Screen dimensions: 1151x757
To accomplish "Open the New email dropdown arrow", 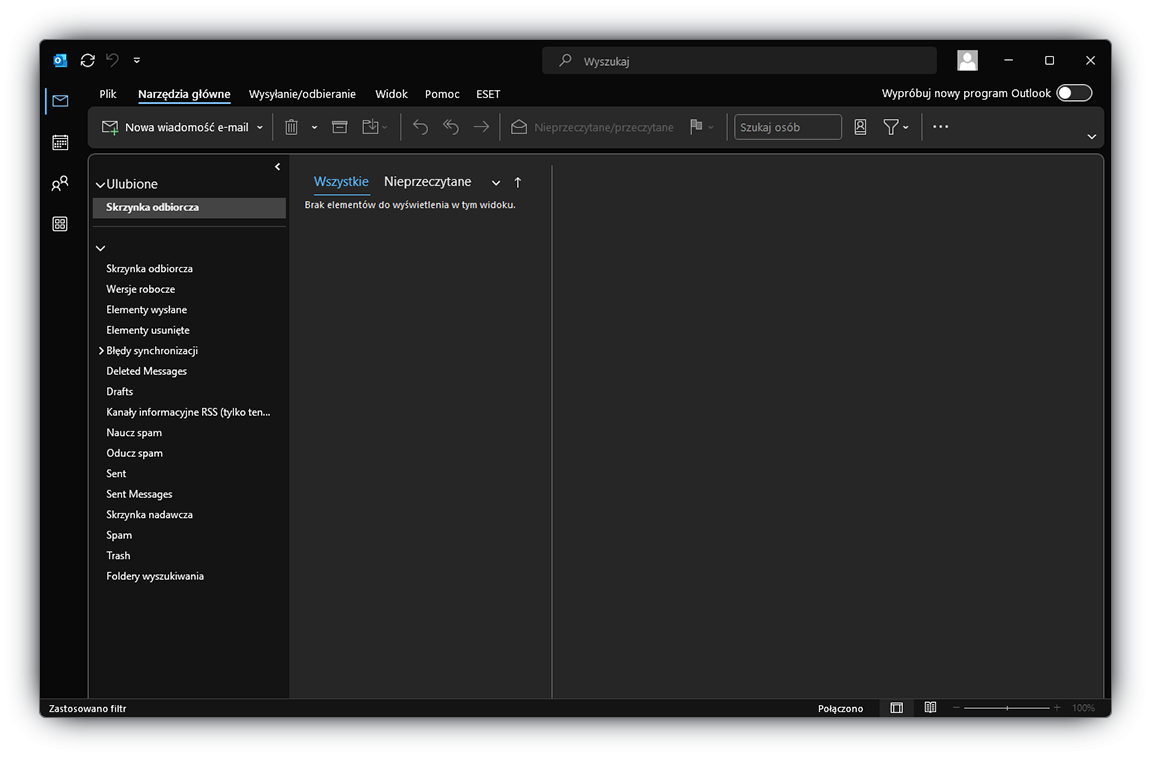I will click(260, 128).
